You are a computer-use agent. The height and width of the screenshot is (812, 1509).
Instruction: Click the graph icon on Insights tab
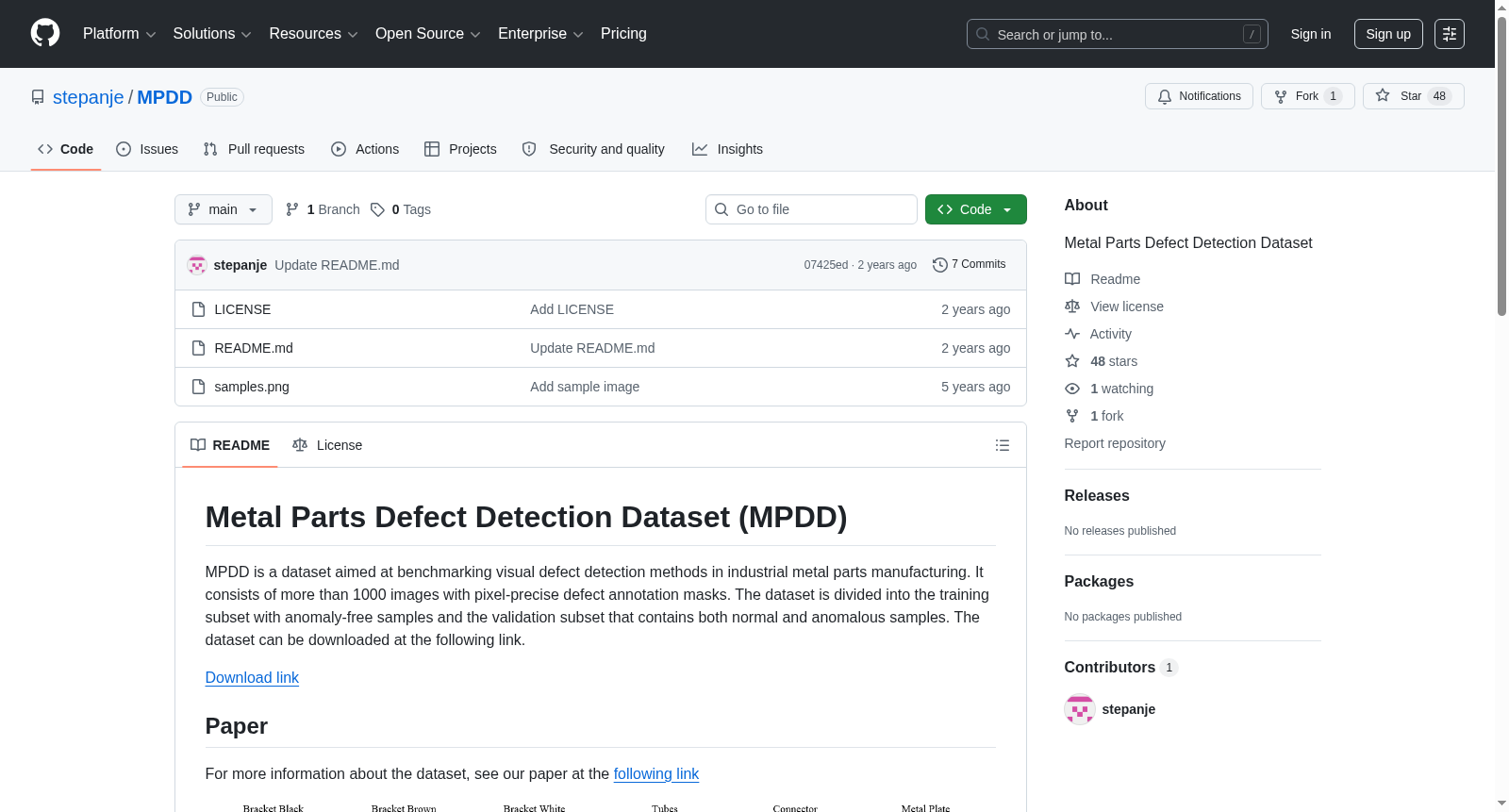(x=700, y=149)
